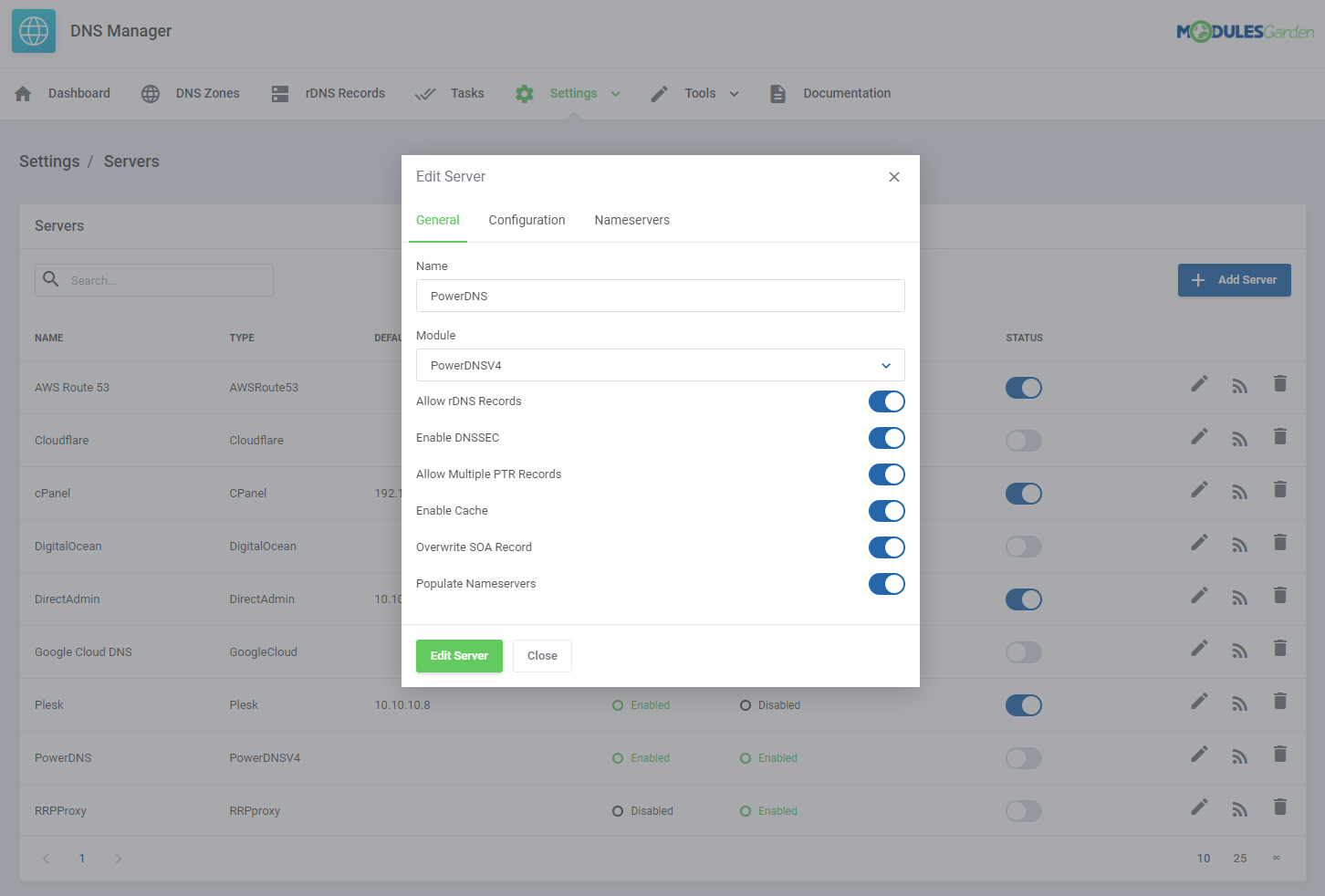Click the search magnifier in Servers panel
The height and width of the screenshot is (896, 1325).
[51, 279]
